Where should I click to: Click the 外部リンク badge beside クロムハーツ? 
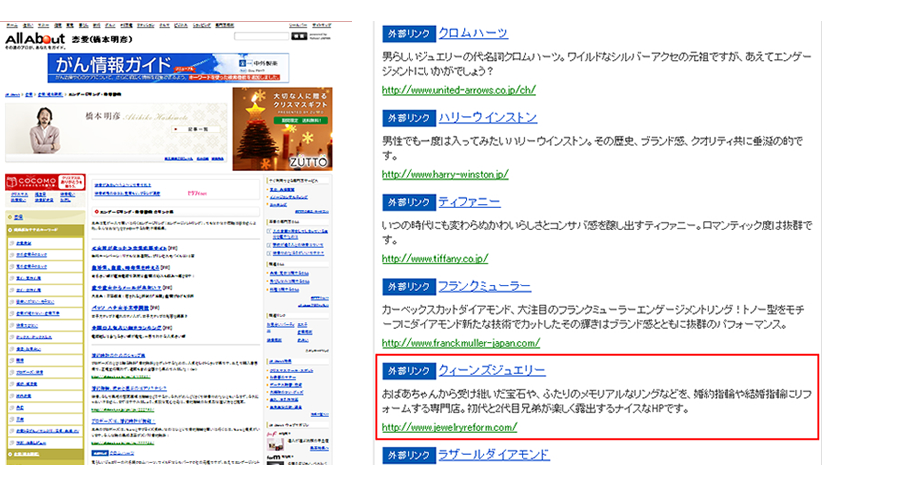click(x=409, y=34)
